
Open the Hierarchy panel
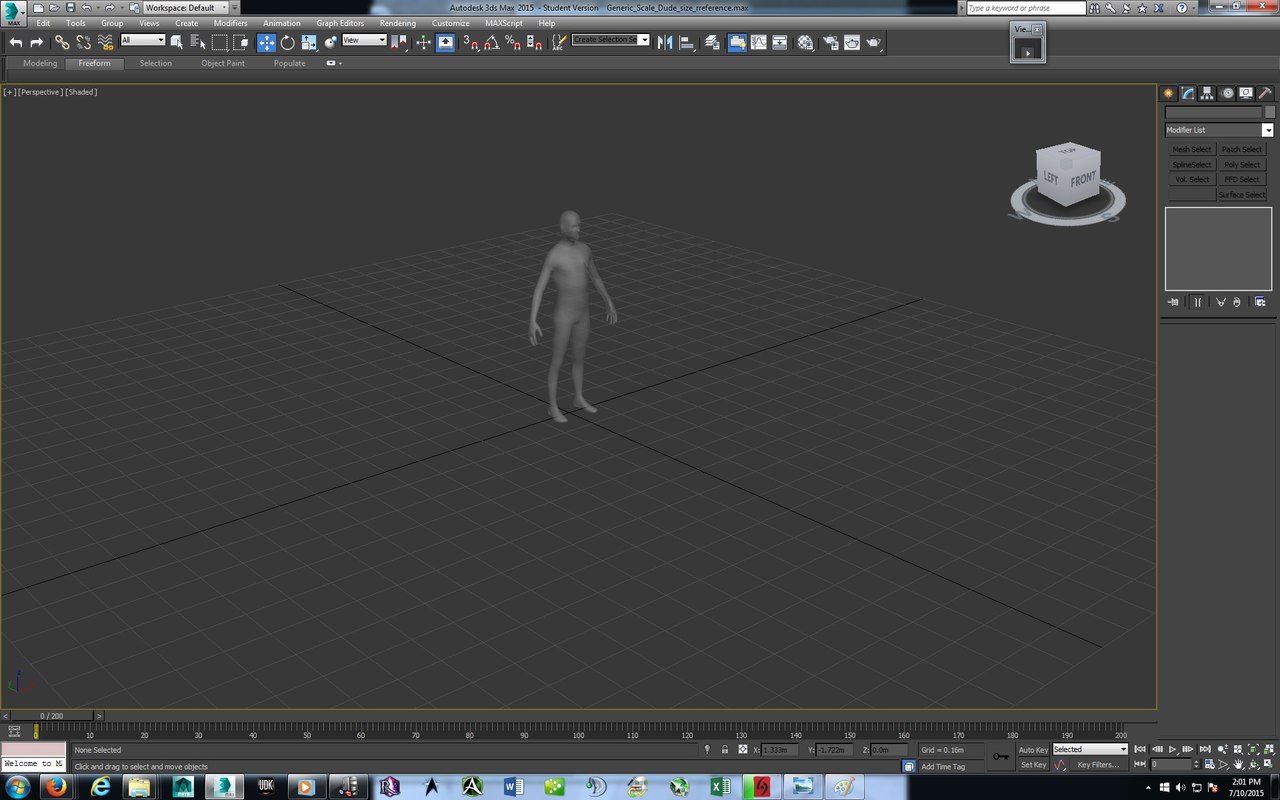(1206, 92)
